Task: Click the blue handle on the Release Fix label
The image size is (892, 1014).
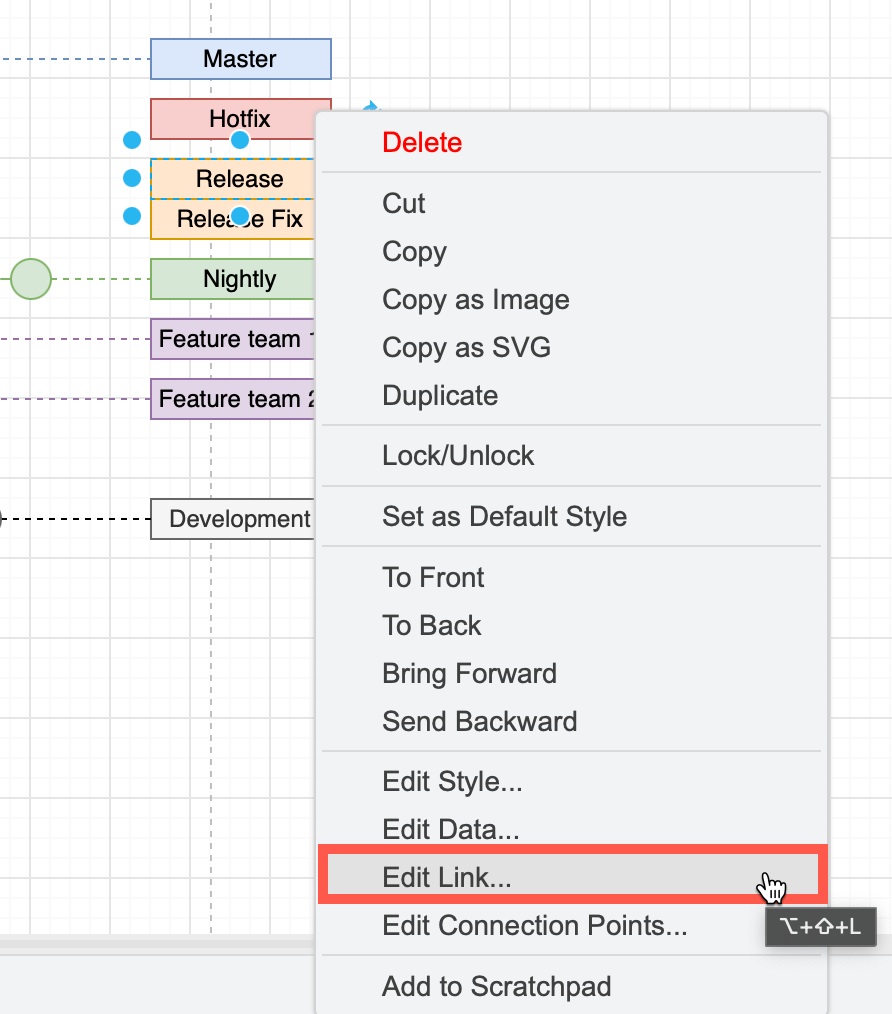Action: (240, 216)
